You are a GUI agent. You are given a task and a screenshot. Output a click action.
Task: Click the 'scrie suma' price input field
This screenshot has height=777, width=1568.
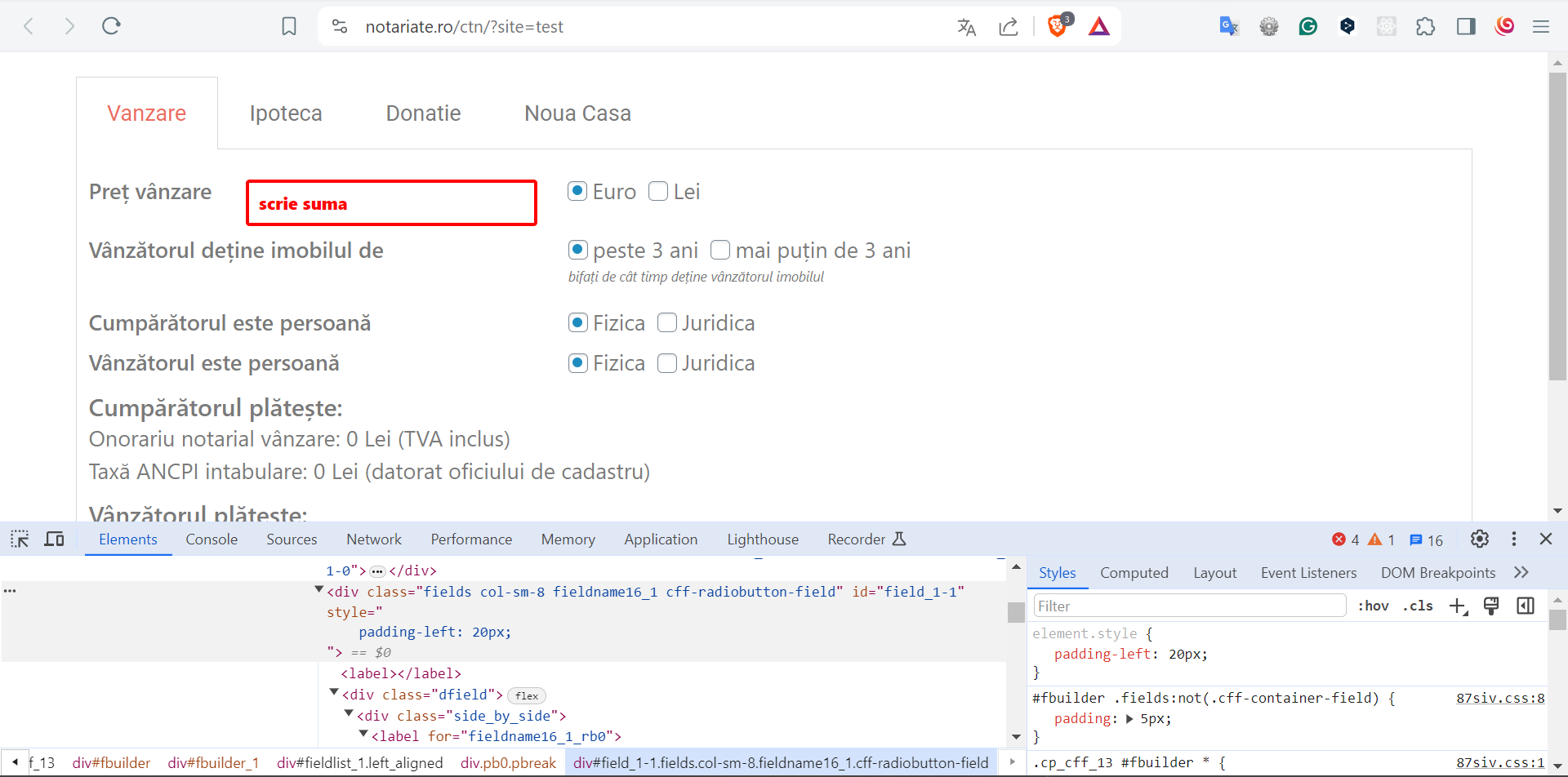pos(391,203)
